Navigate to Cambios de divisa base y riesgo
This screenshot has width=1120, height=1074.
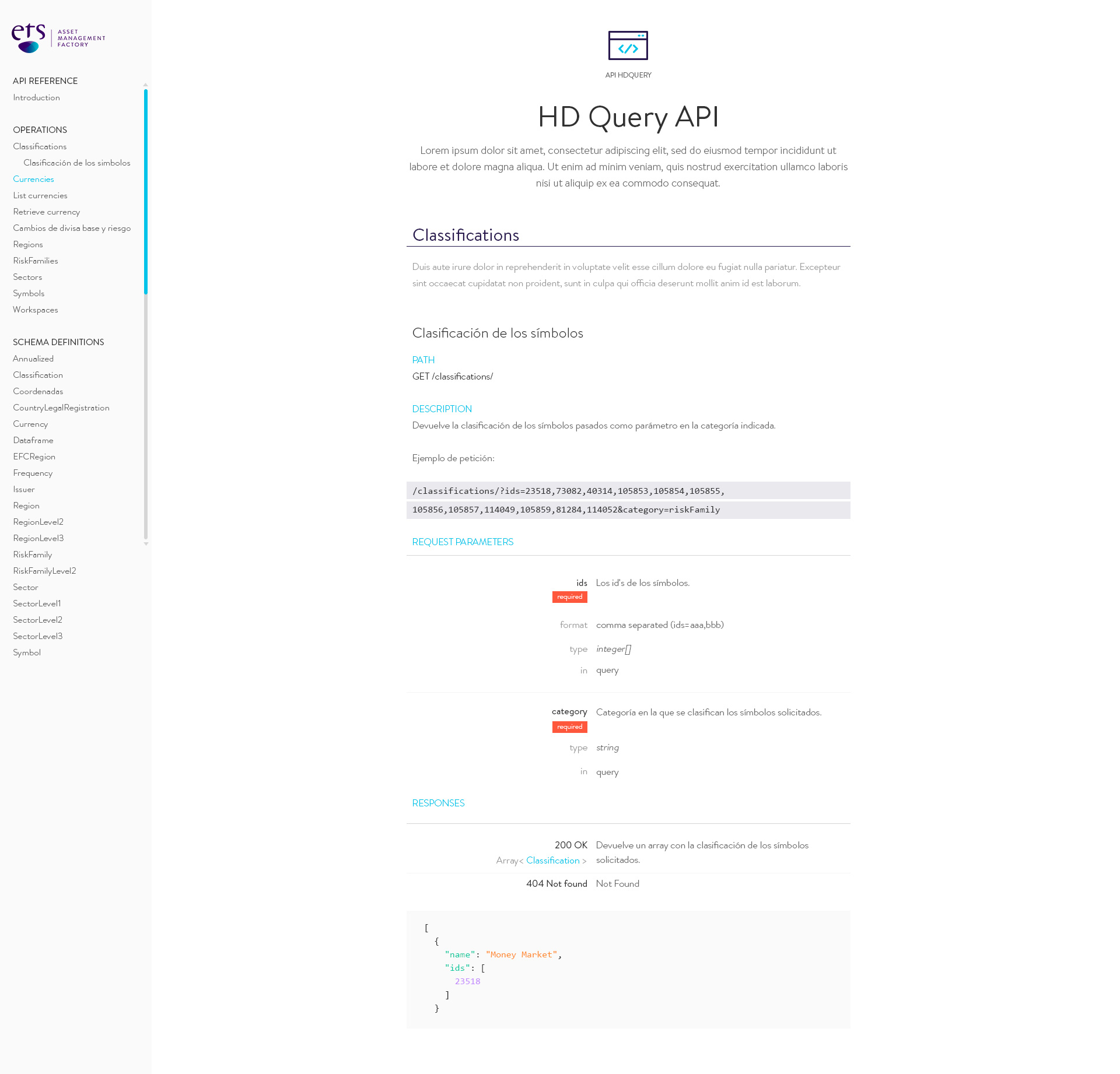pos(72,228)
